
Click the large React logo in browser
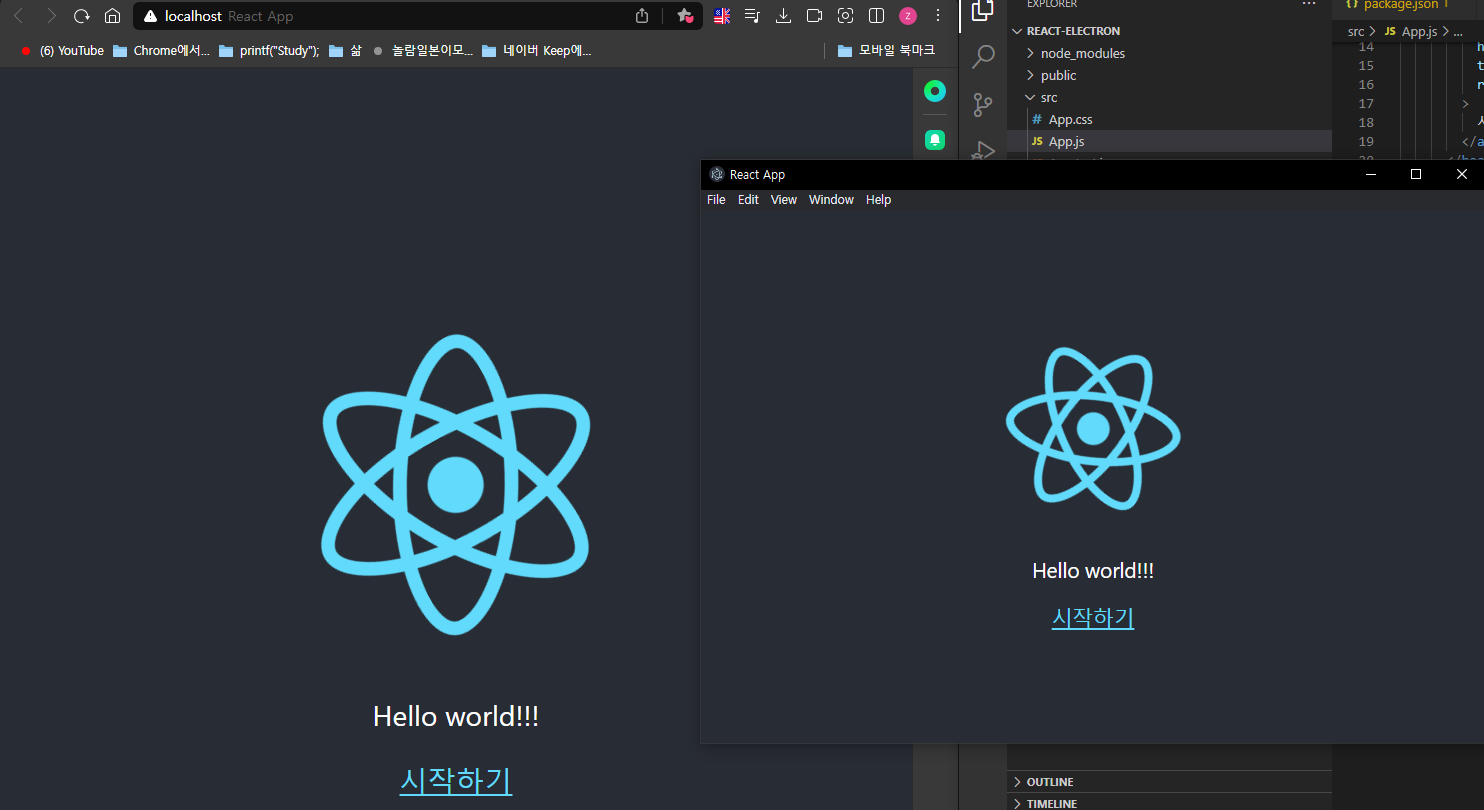click(x=456, y=484)
